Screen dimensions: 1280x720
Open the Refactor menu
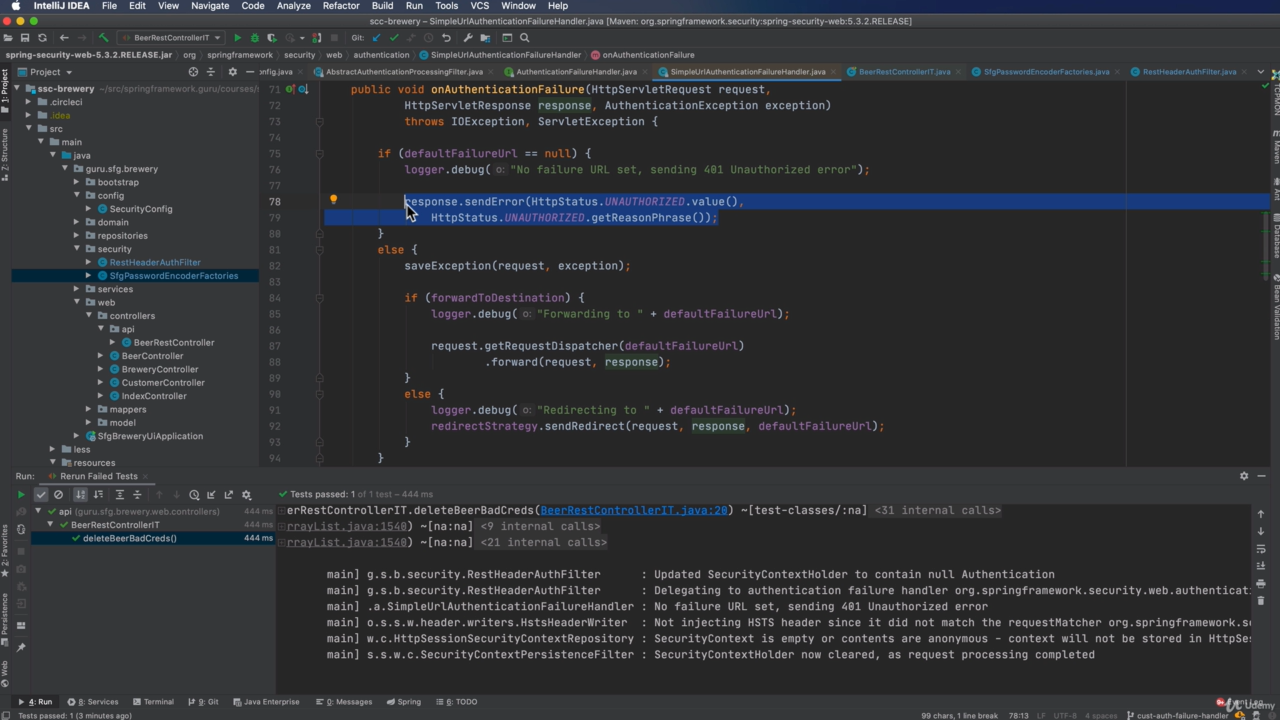tap(340, 6)
